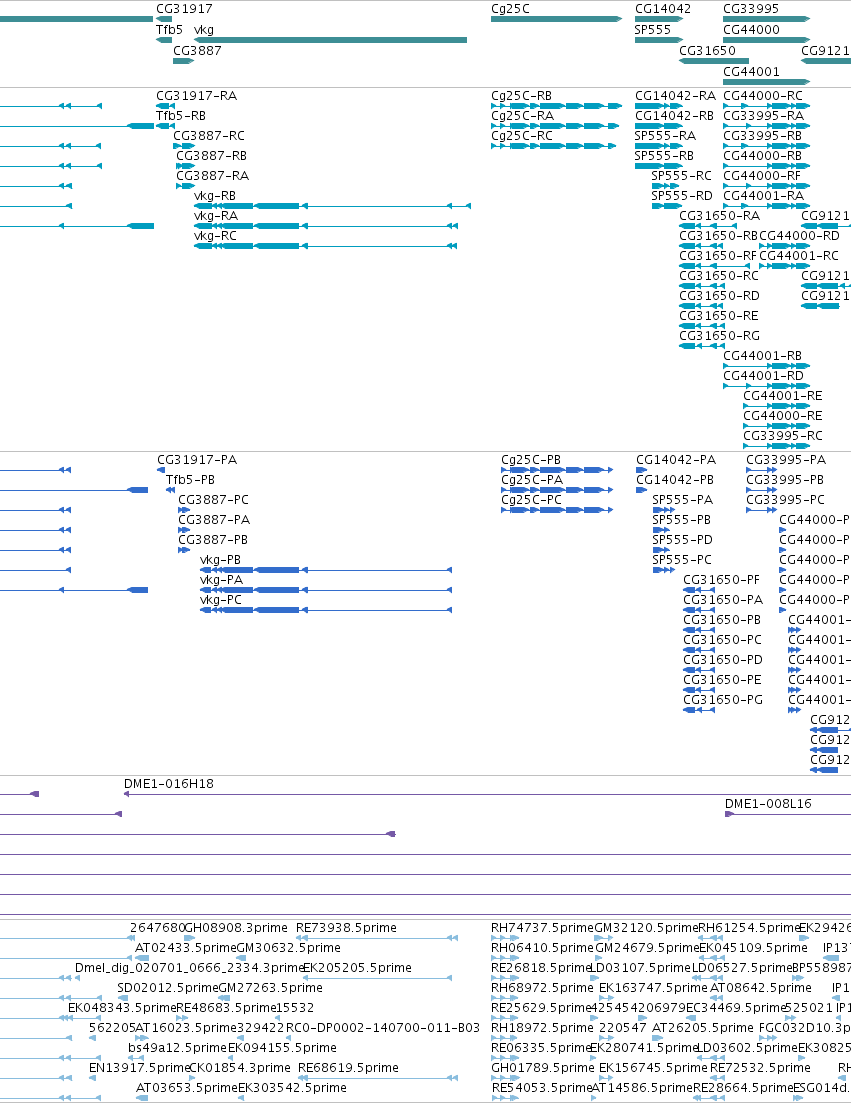Viewport: 851px width, 1103px height.
Task: Open EST AT02433.5prime
Action: click(185, 948)
